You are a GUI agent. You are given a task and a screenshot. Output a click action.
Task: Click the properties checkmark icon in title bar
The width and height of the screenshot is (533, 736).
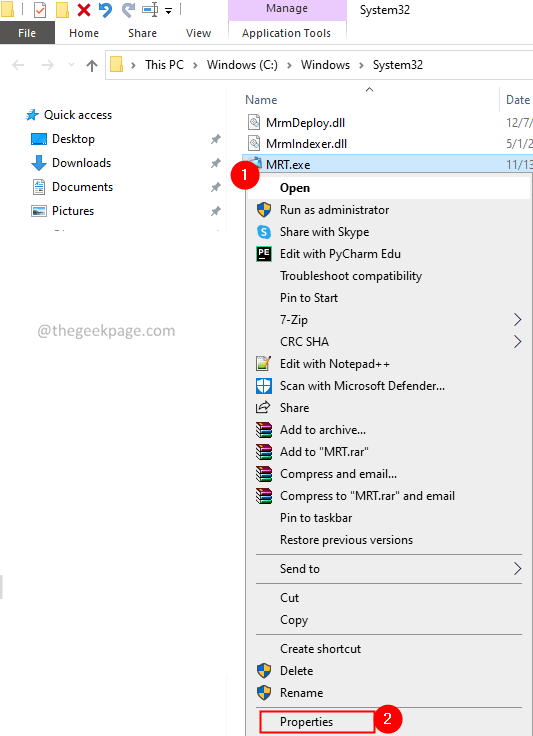point(40,10)
